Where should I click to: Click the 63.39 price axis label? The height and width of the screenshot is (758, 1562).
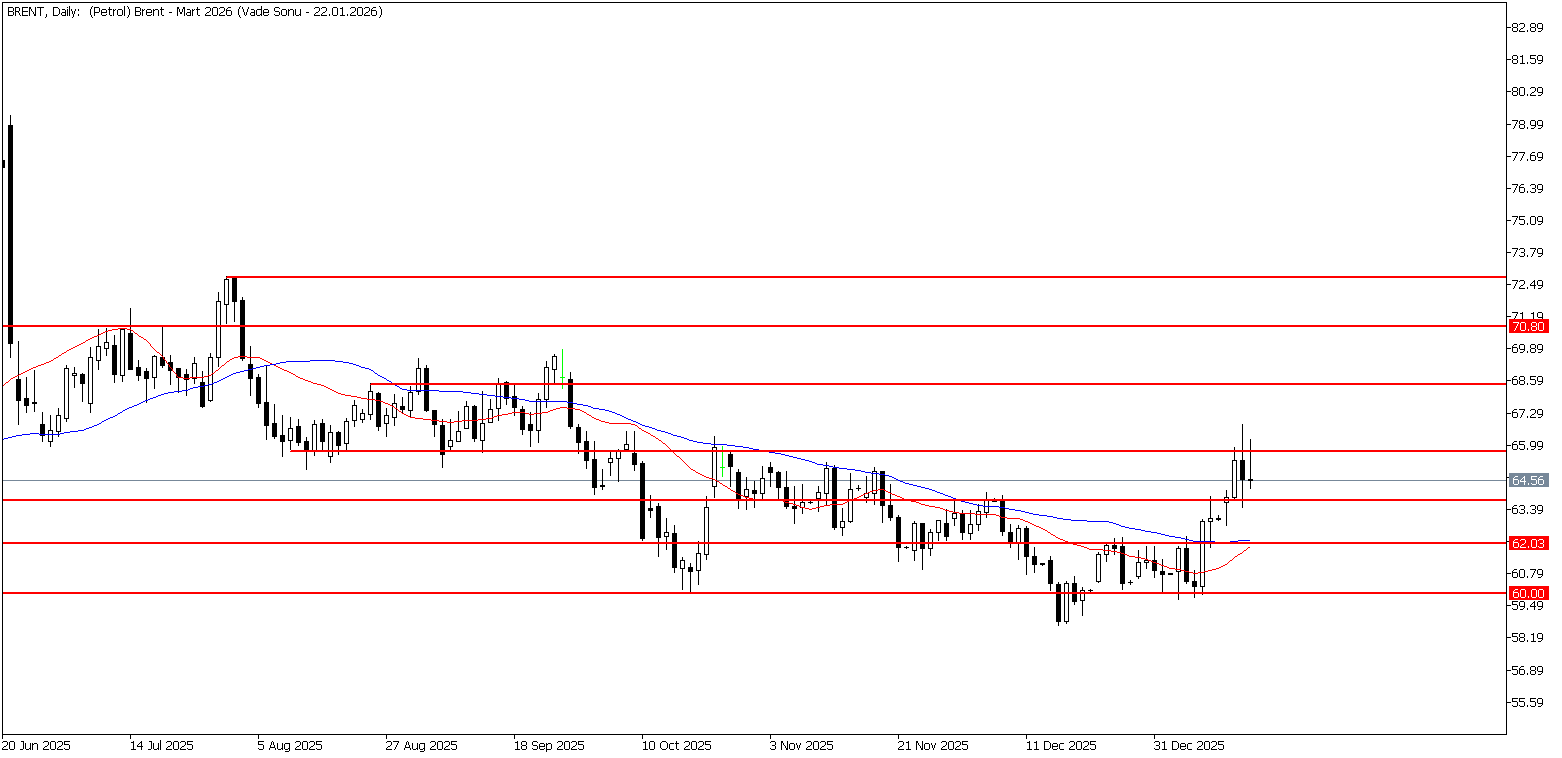[x=1529, y=509]
